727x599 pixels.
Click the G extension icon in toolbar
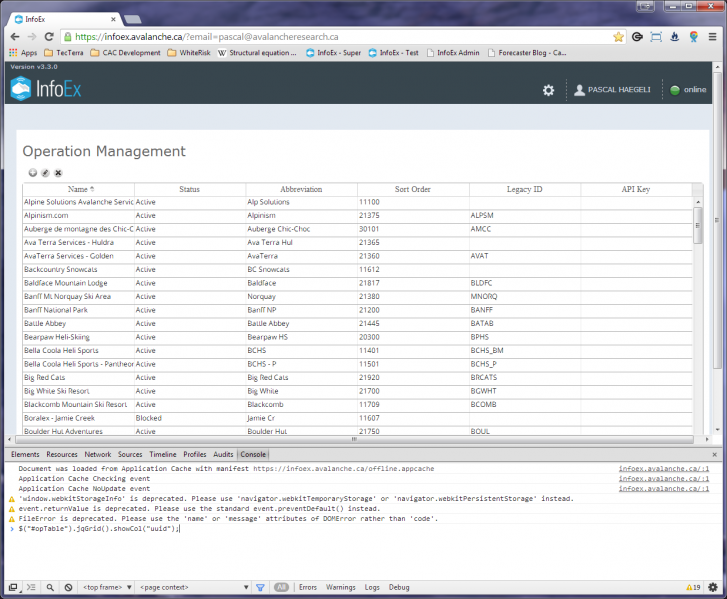pyautogui.click(x=637, y=37)
